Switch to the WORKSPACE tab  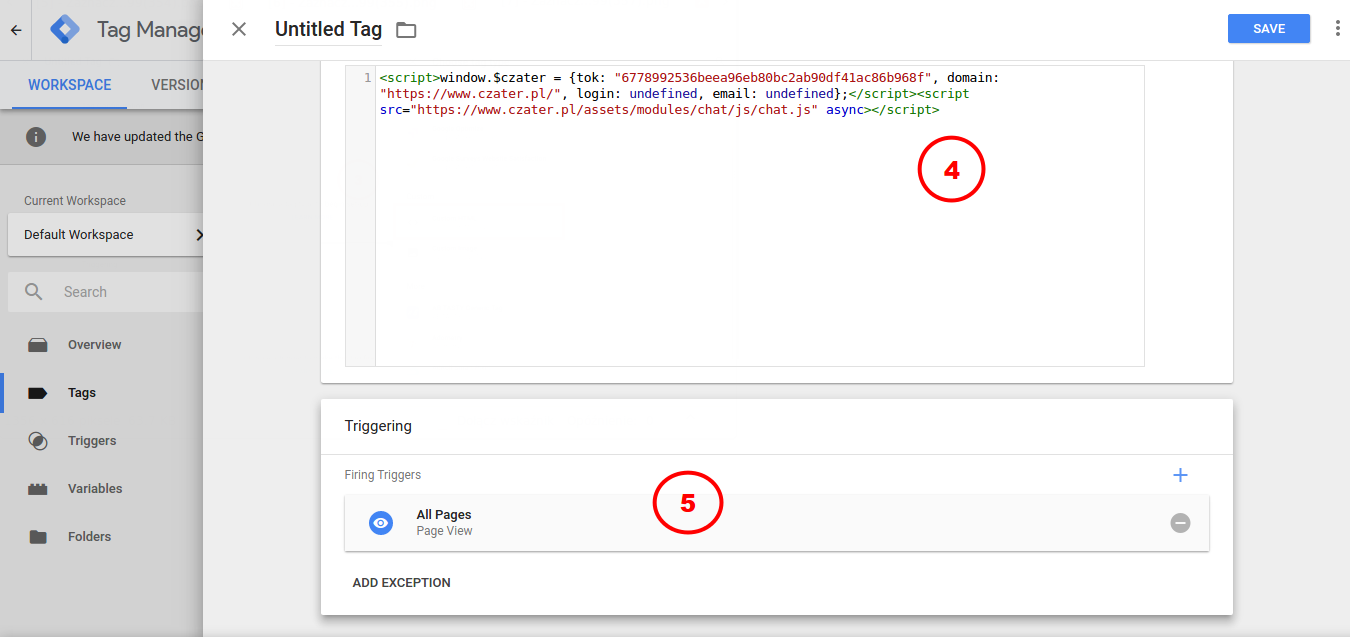pyautogui.click(x=70, y=85)
